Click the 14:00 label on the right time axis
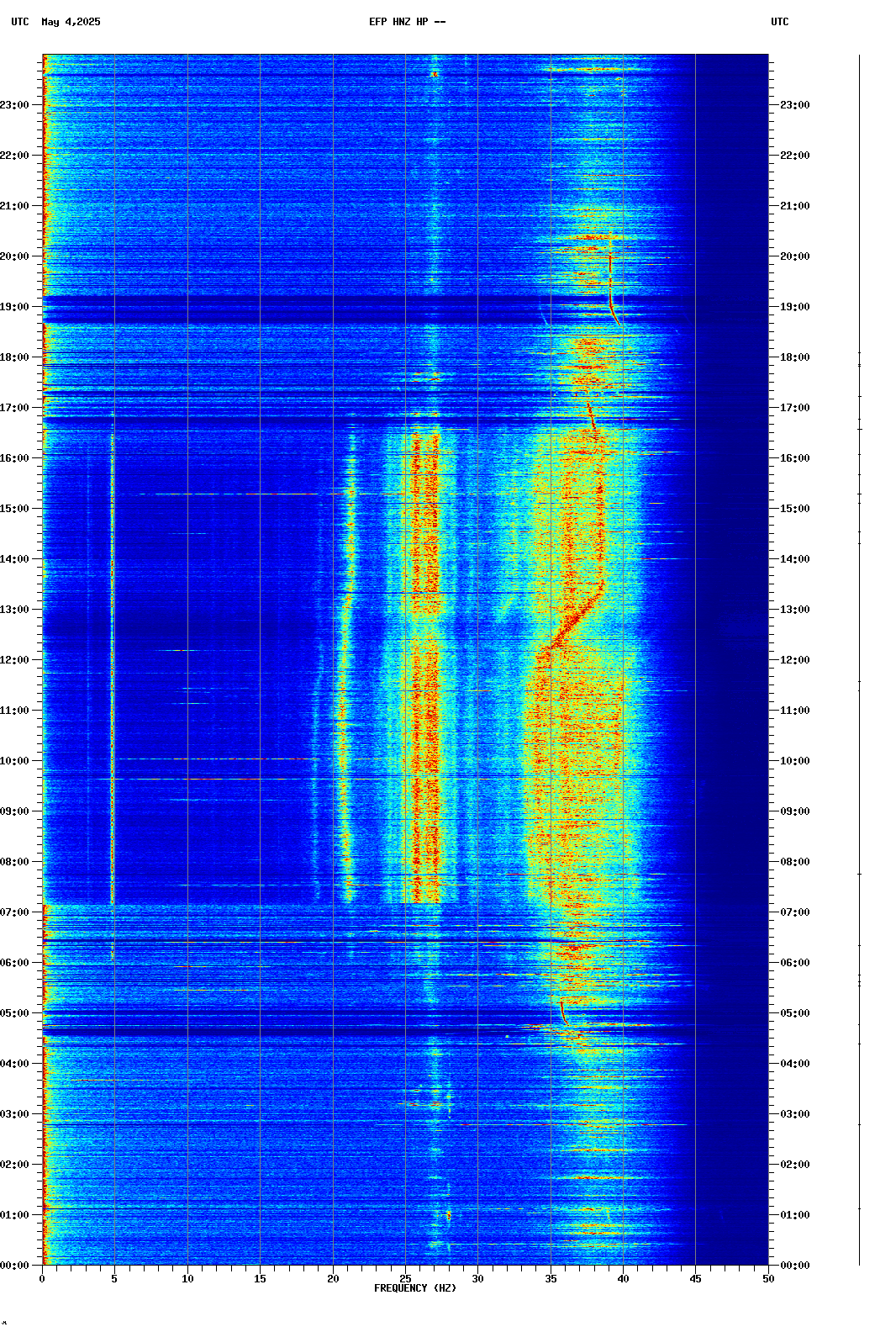896x1332 pixels. tap(795, 559)
